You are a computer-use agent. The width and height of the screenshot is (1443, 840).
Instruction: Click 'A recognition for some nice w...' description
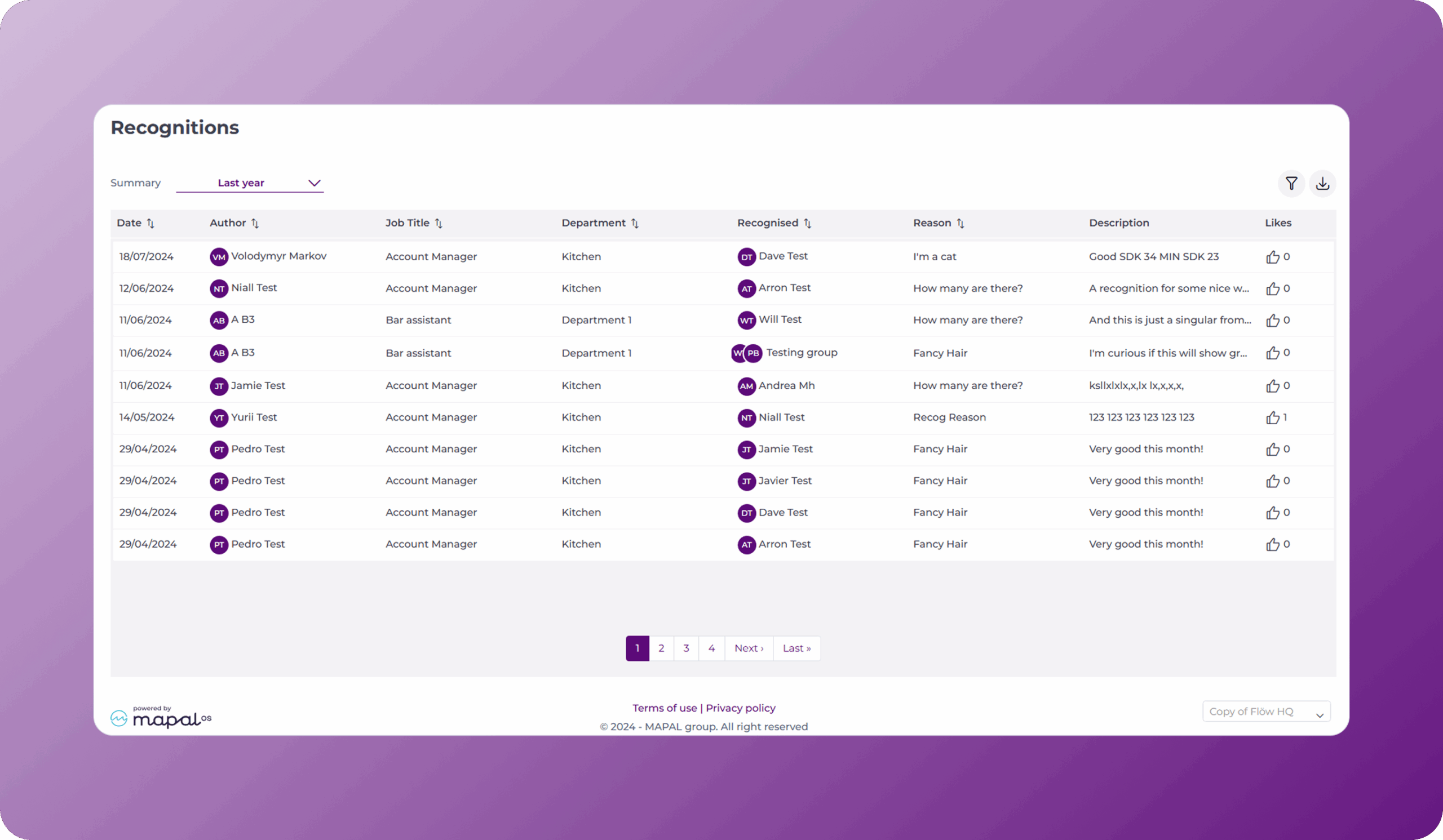(x=1168, y=288)
